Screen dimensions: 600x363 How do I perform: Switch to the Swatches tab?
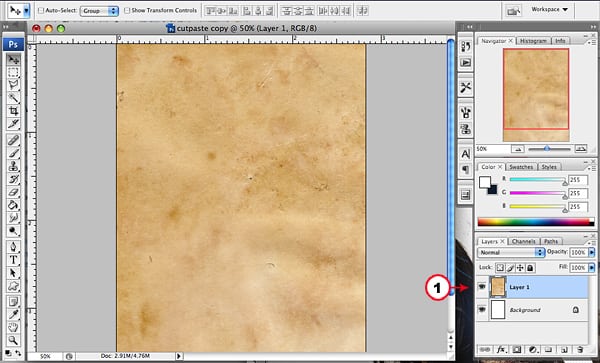click(521, 167)
